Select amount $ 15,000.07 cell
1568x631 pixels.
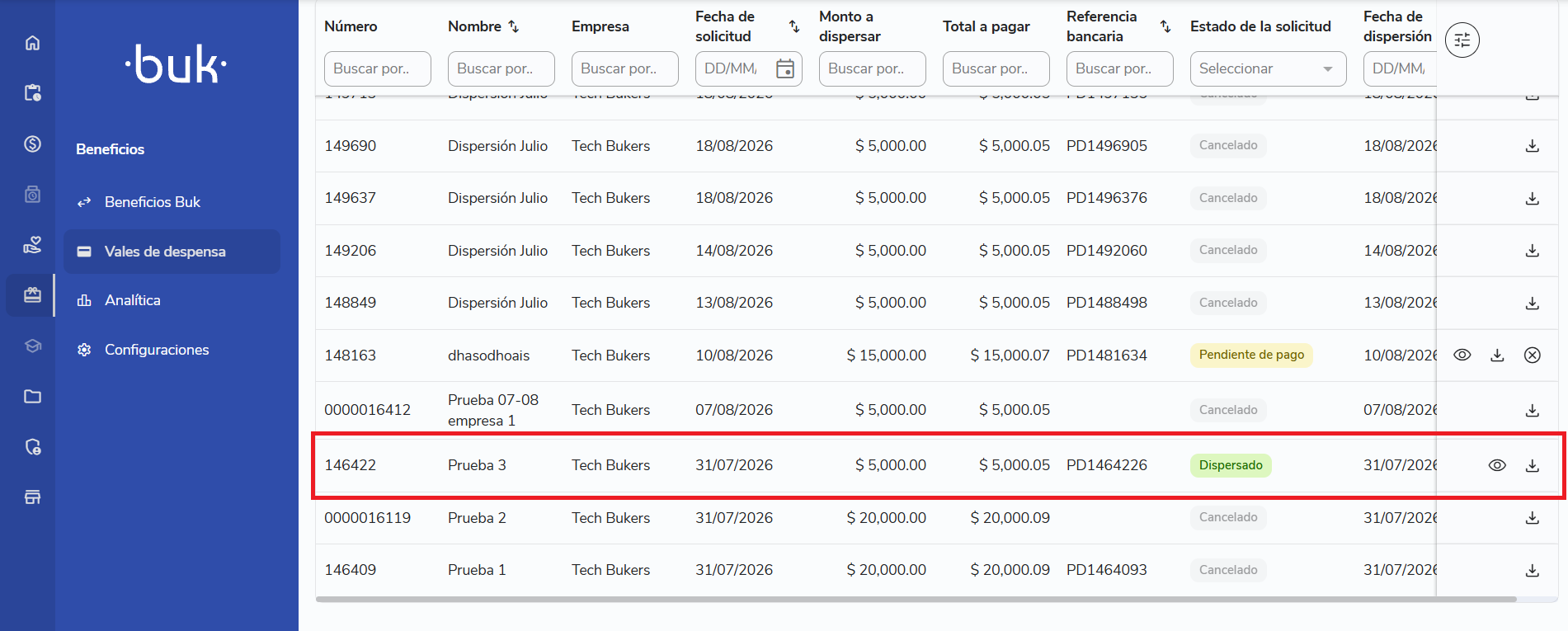point(1010,356)
